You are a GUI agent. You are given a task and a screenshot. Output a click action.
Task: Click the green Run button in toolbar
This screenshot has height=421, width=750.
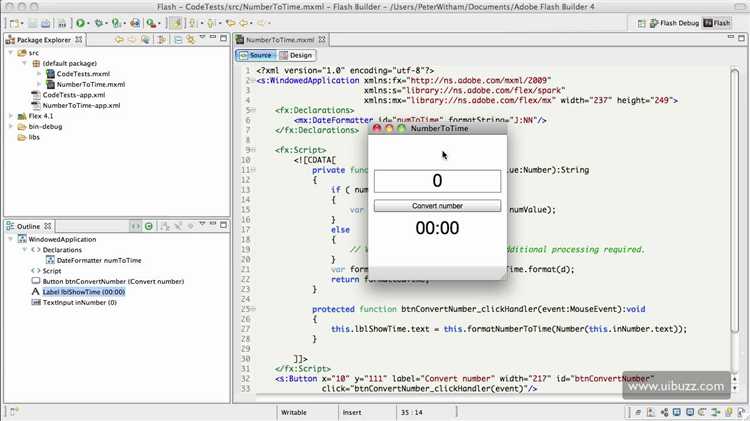[x=81, y=23]
